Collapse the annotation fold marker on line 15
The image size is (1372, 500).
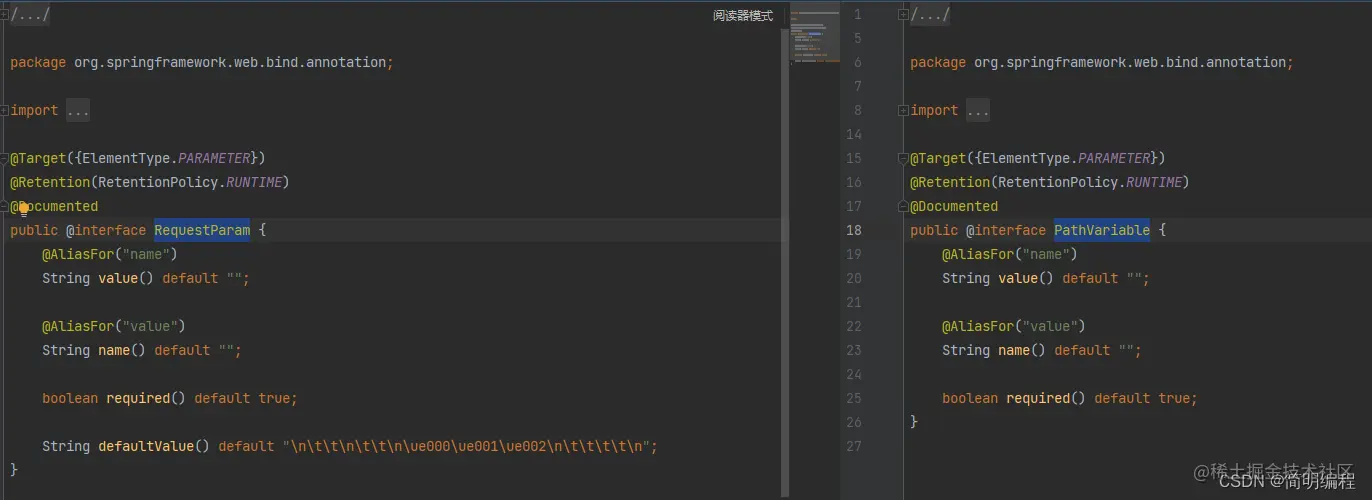click(x=904, y=159)
